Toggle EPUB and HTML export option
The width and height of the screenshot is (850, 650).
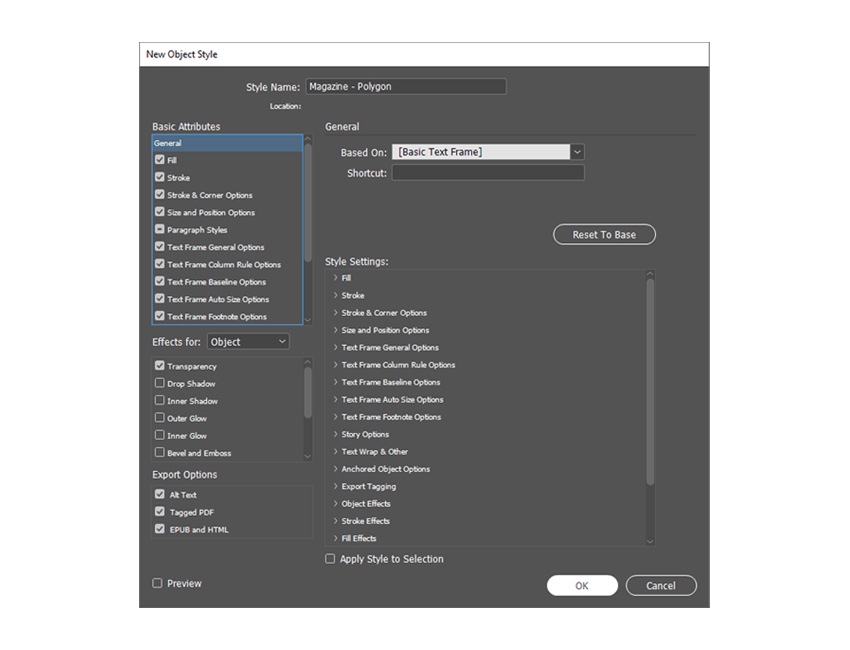pyautogui.click(x=159, y=529)
